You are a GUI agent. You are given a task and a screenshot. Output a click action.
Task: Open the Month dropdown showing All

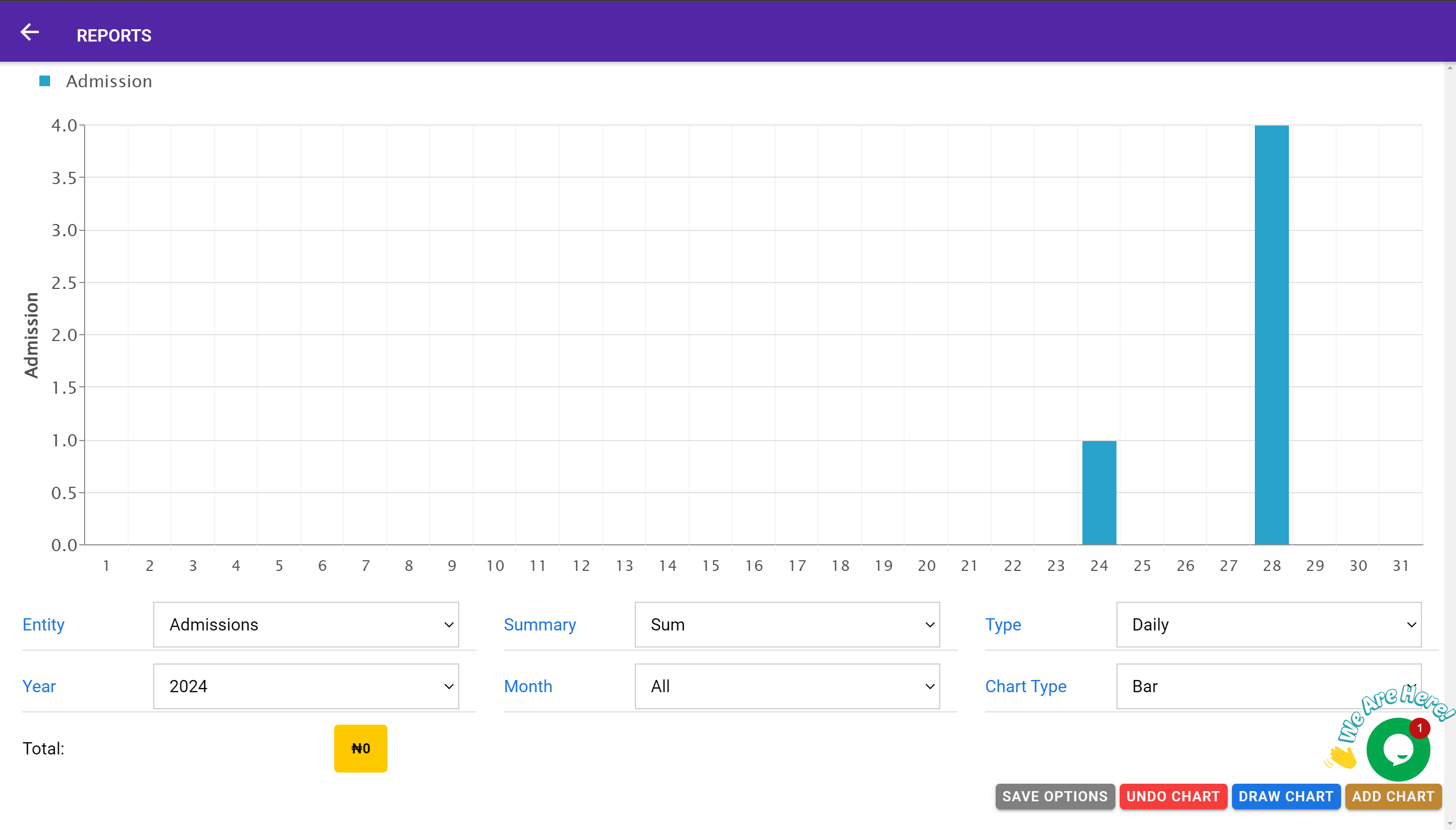pyautogui.click(x=787, y=686)
